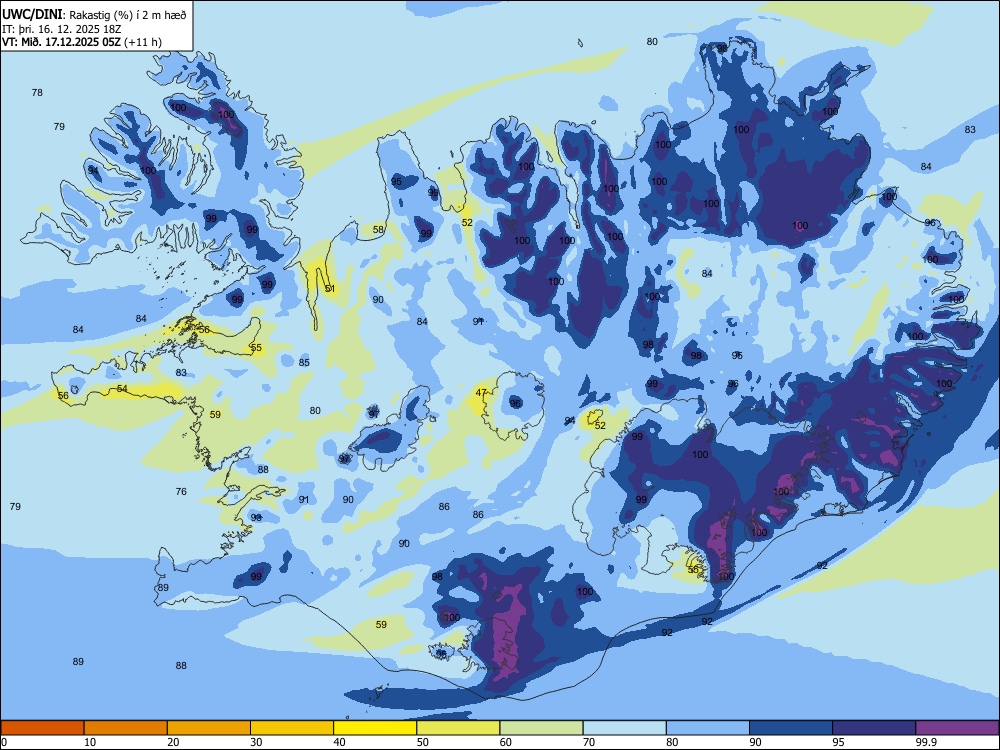Click the orange 10–20 legend swatch

coord(126,728)
